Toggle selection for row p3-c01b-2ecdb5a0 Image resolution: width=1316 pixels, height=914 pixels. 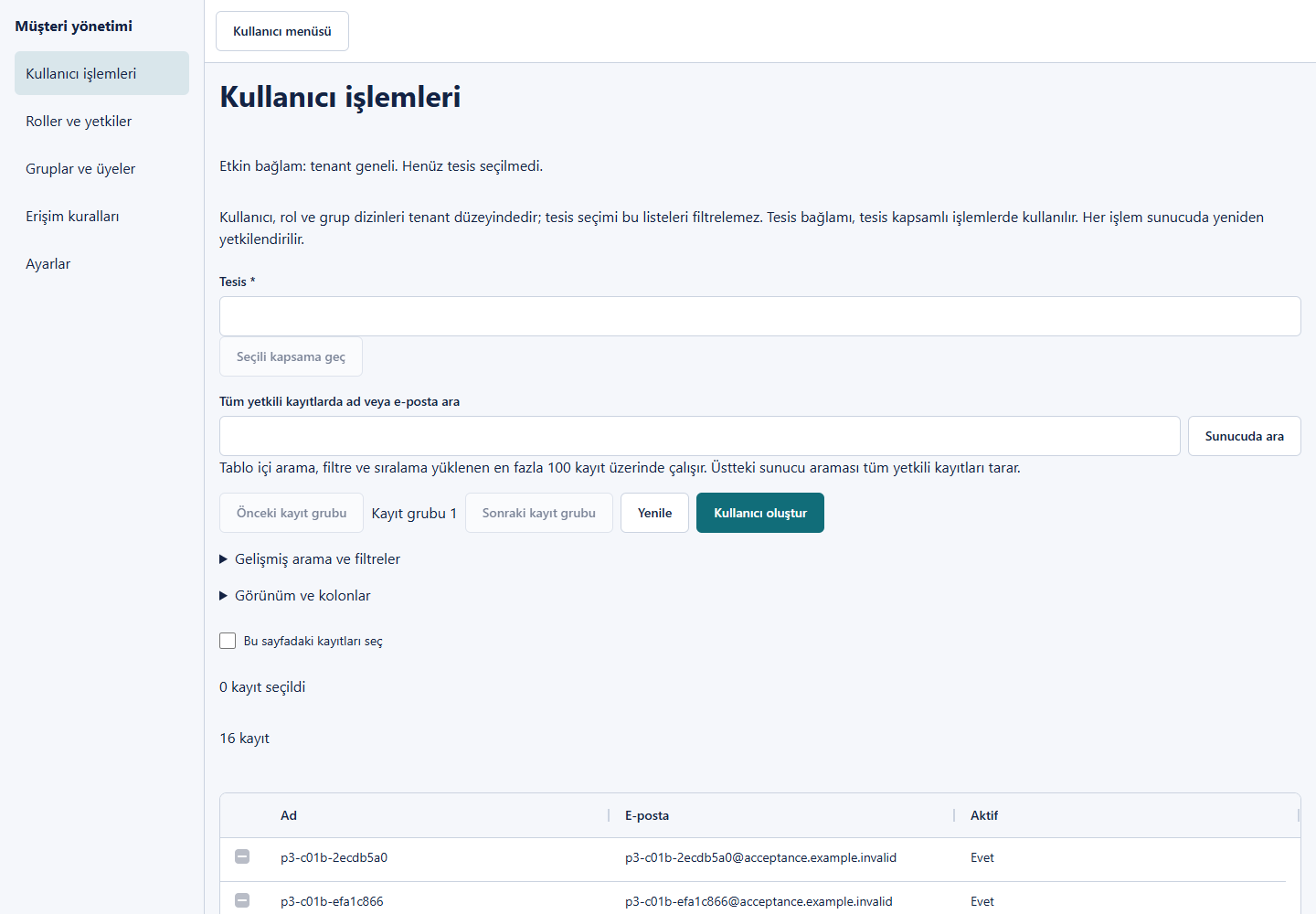(x=242, y=856)
